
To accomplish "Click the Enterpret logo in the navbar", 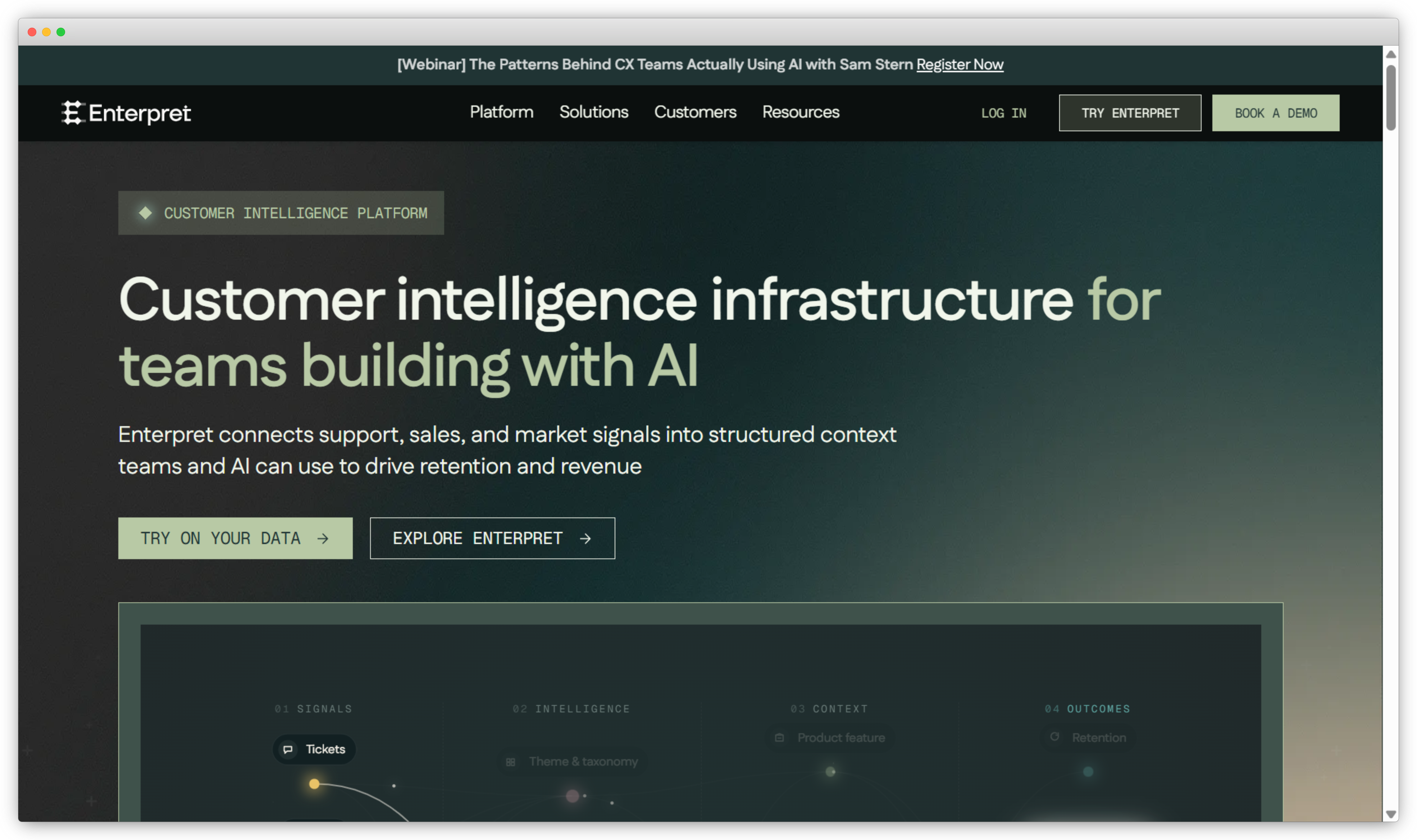I will click(x=126, y=113).
